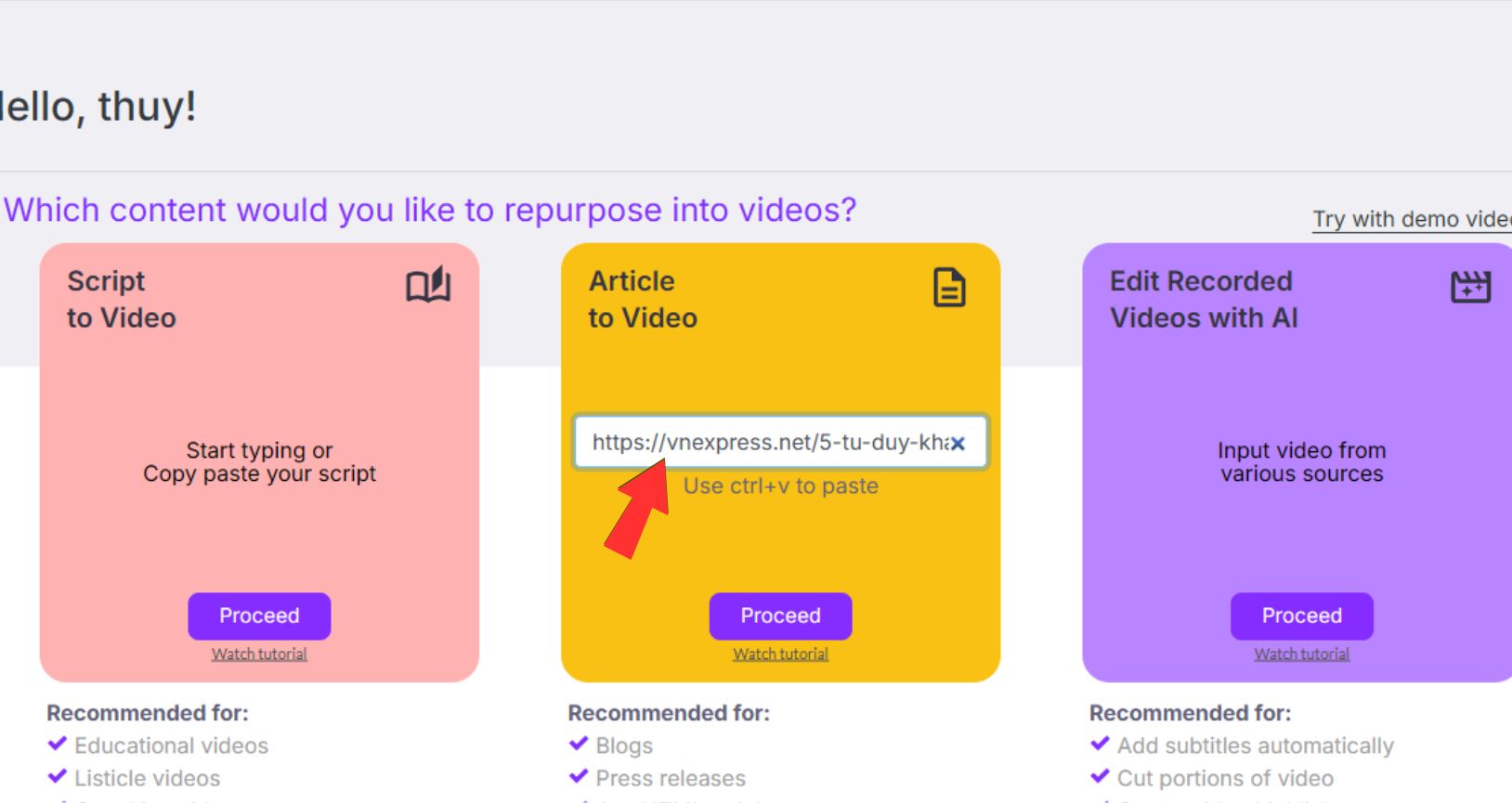Click the 'Add subtitles automatically' item
Image resolution: width=1512 pixels, height=803 pixels.
[1256, 745]
